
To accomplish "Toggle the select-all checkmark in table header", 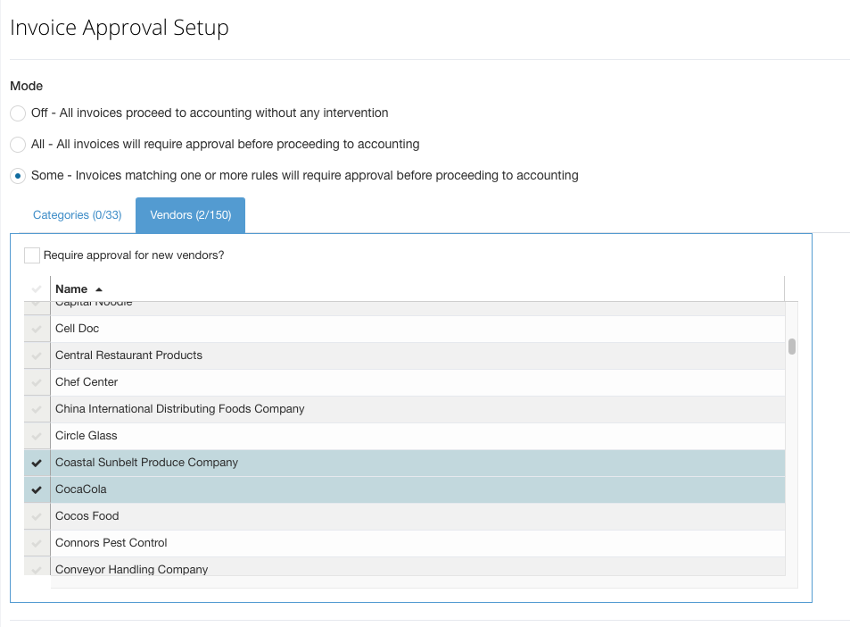I will coord(37,289).
